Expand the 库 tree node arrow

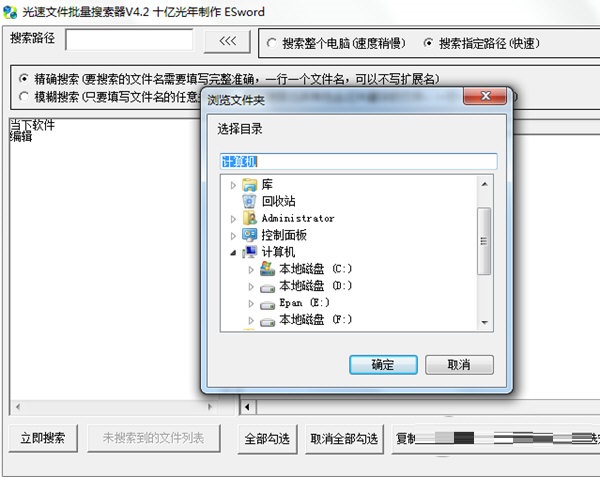click(x=233, y=186)
